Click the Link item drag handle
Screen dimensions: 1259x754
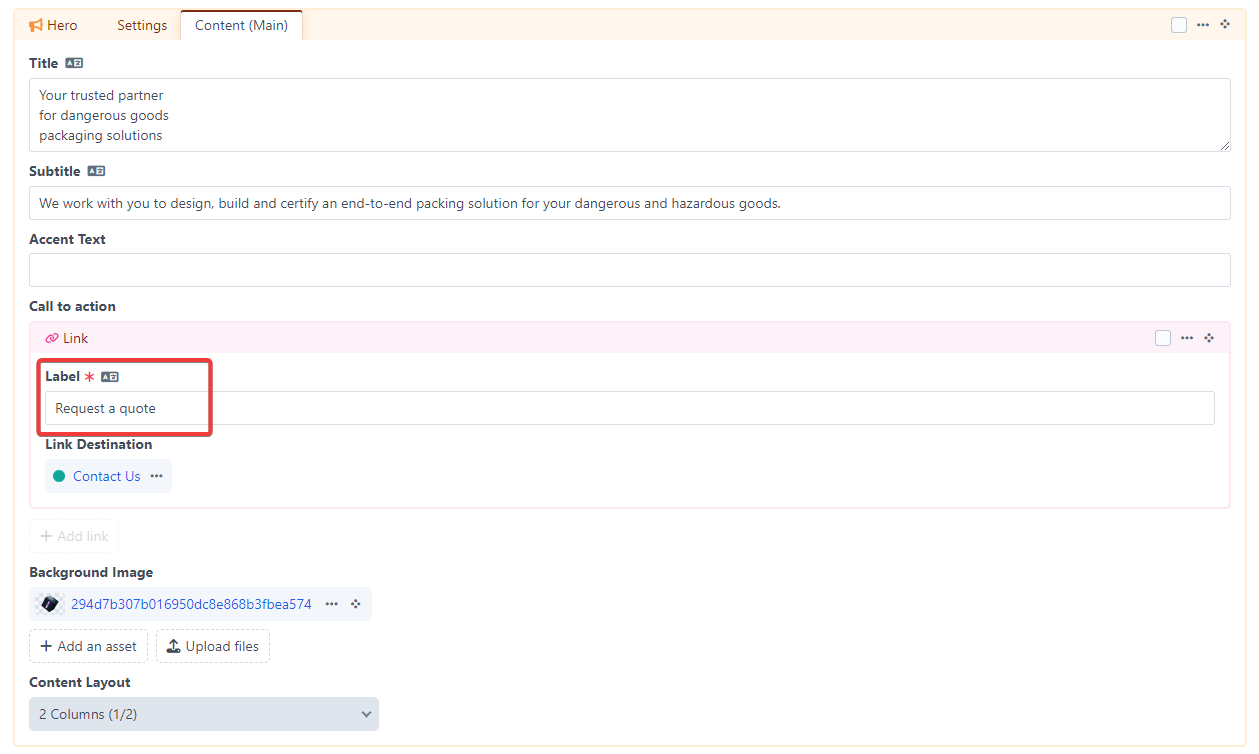coord(1209,338)
